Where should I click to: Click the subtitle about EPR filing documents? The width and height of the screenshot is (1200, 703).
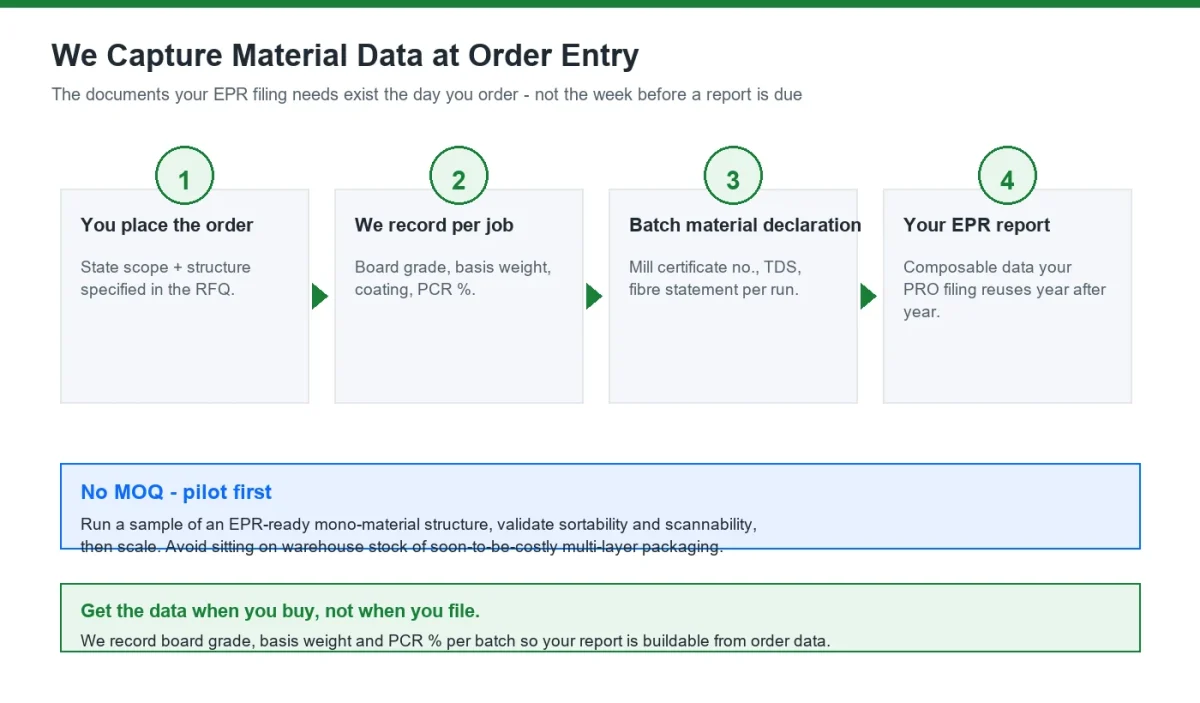[427, 95]
